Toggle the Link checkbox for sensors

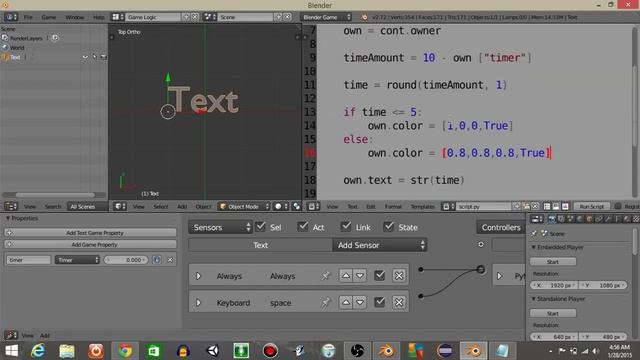(346, 227)
